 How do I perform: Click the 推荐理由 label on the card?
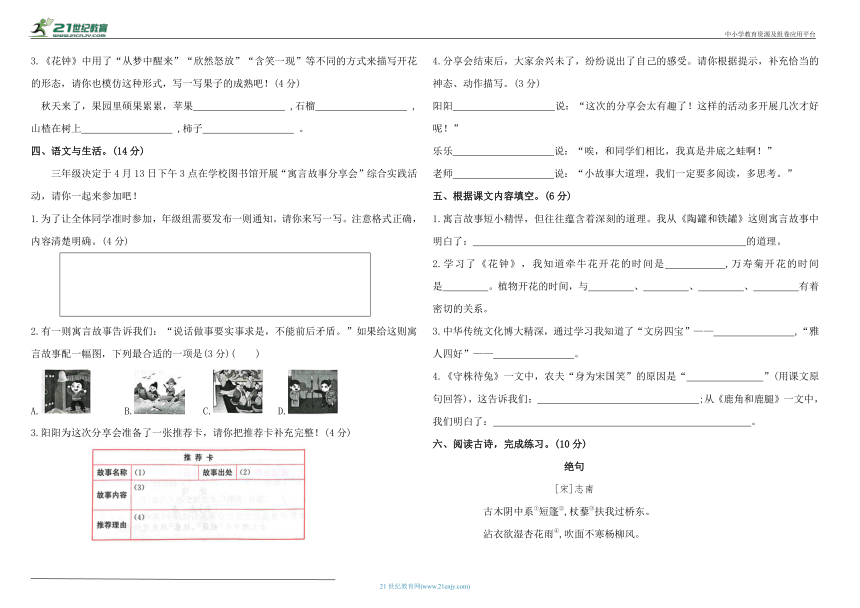(x=112, y=525)
